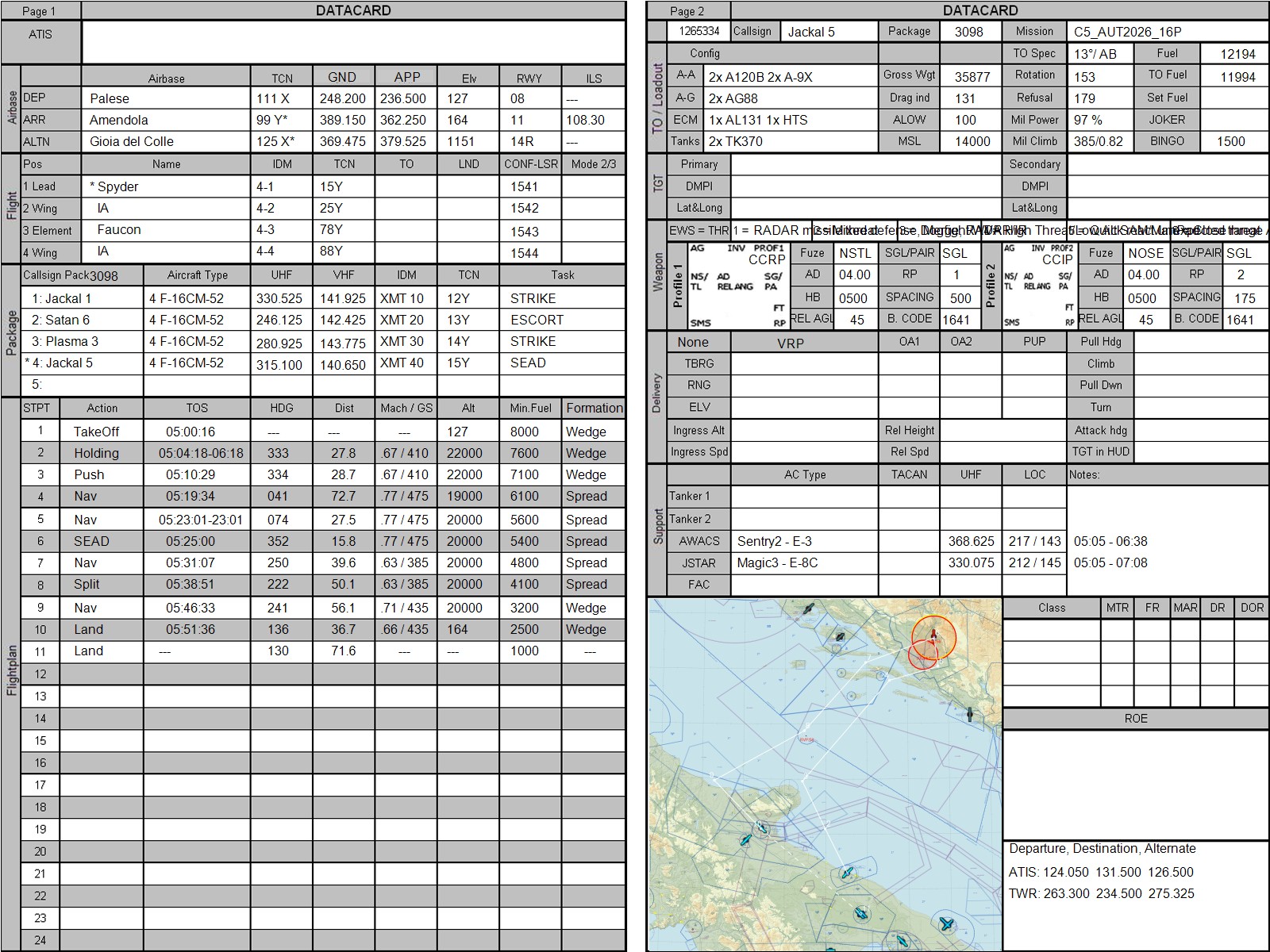Click the empty ATIS field on Page 1

353,43
